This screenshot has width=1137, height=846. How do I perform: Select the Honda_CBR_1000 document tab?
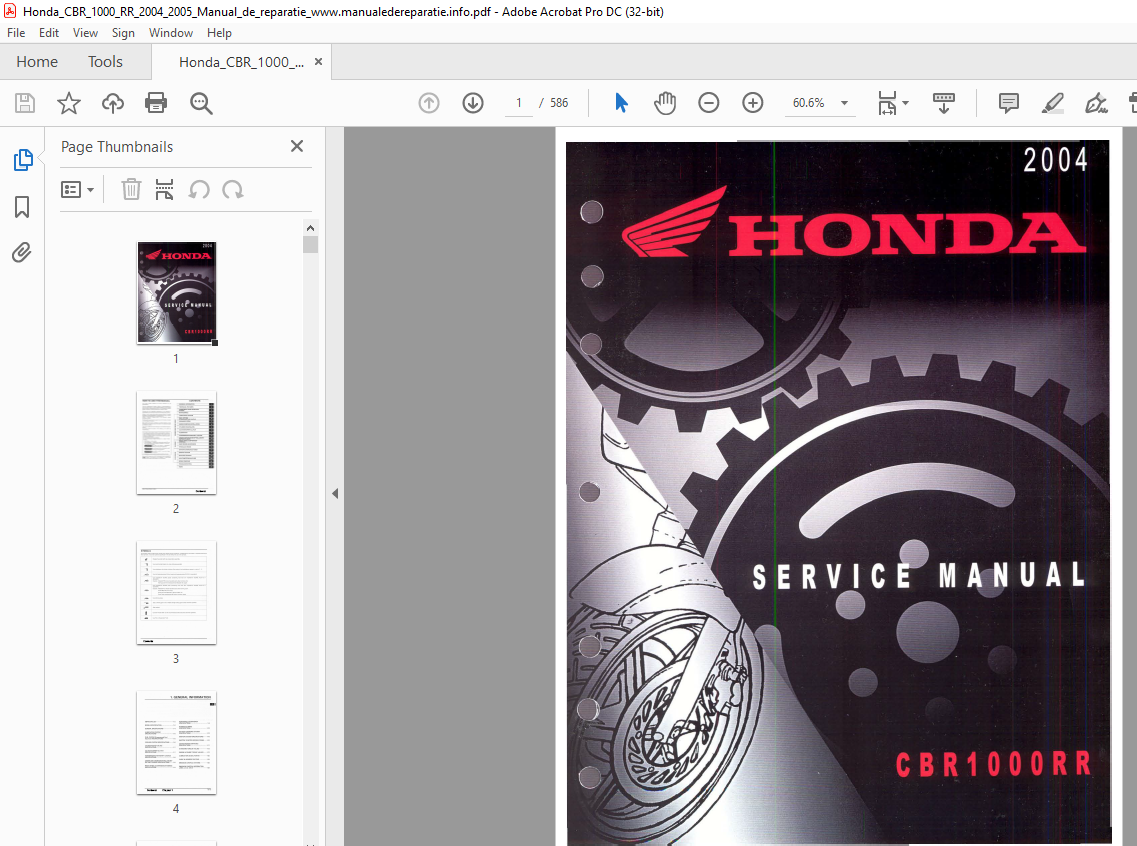tap(241, 62)
